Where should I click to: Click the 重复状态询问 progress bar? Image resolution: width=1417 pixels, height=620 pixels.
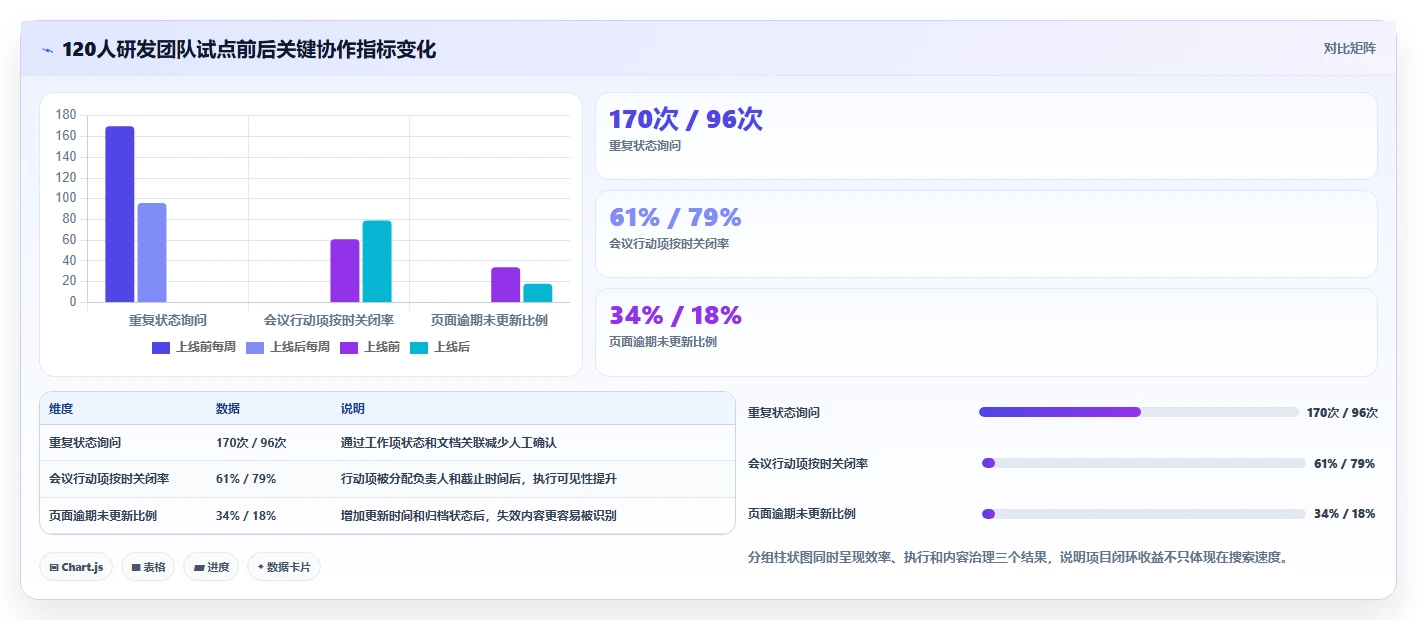point(1139,412)
